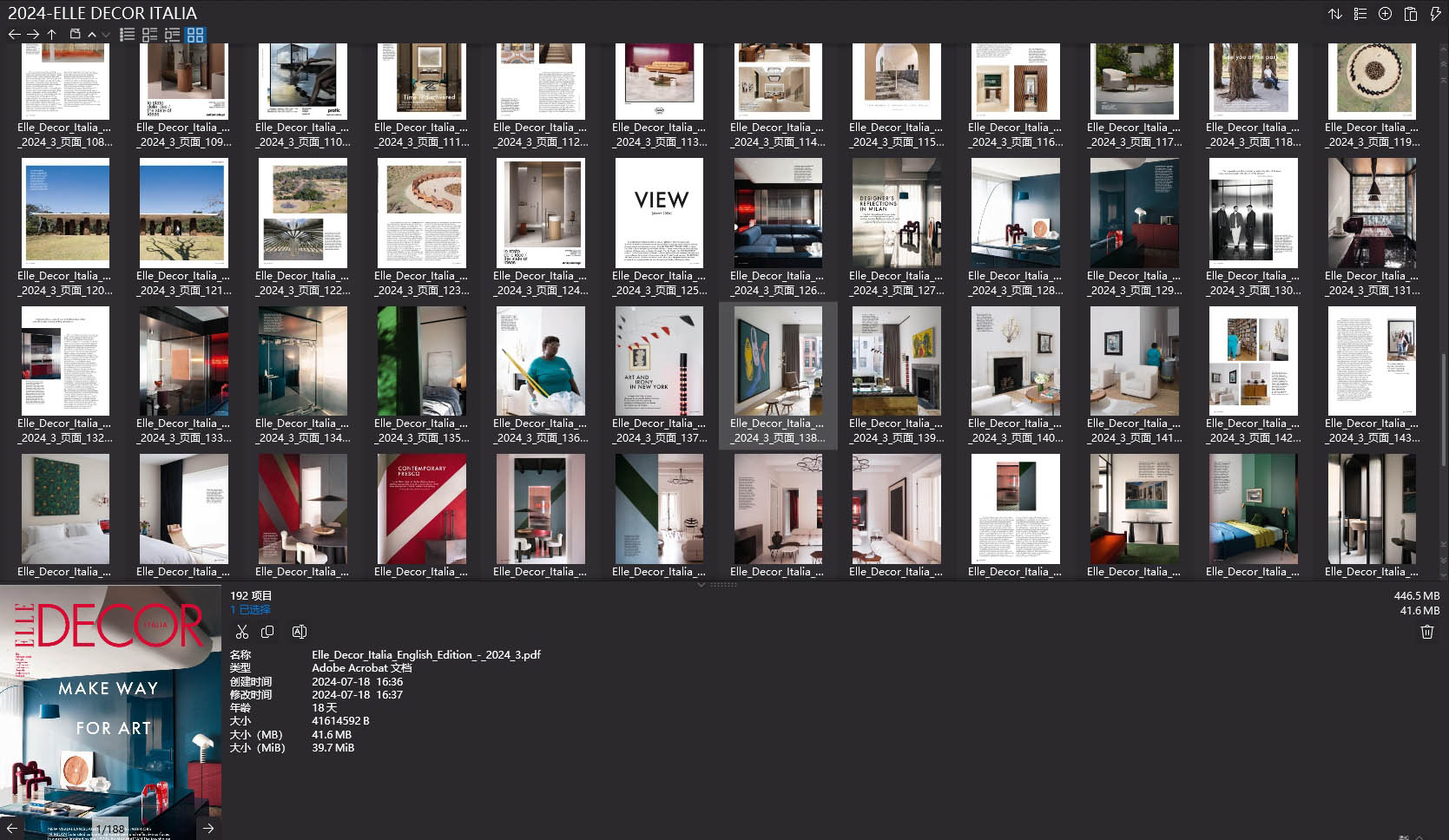
Task: Click the clipboard paste icon
Action: click(1410, 14)
